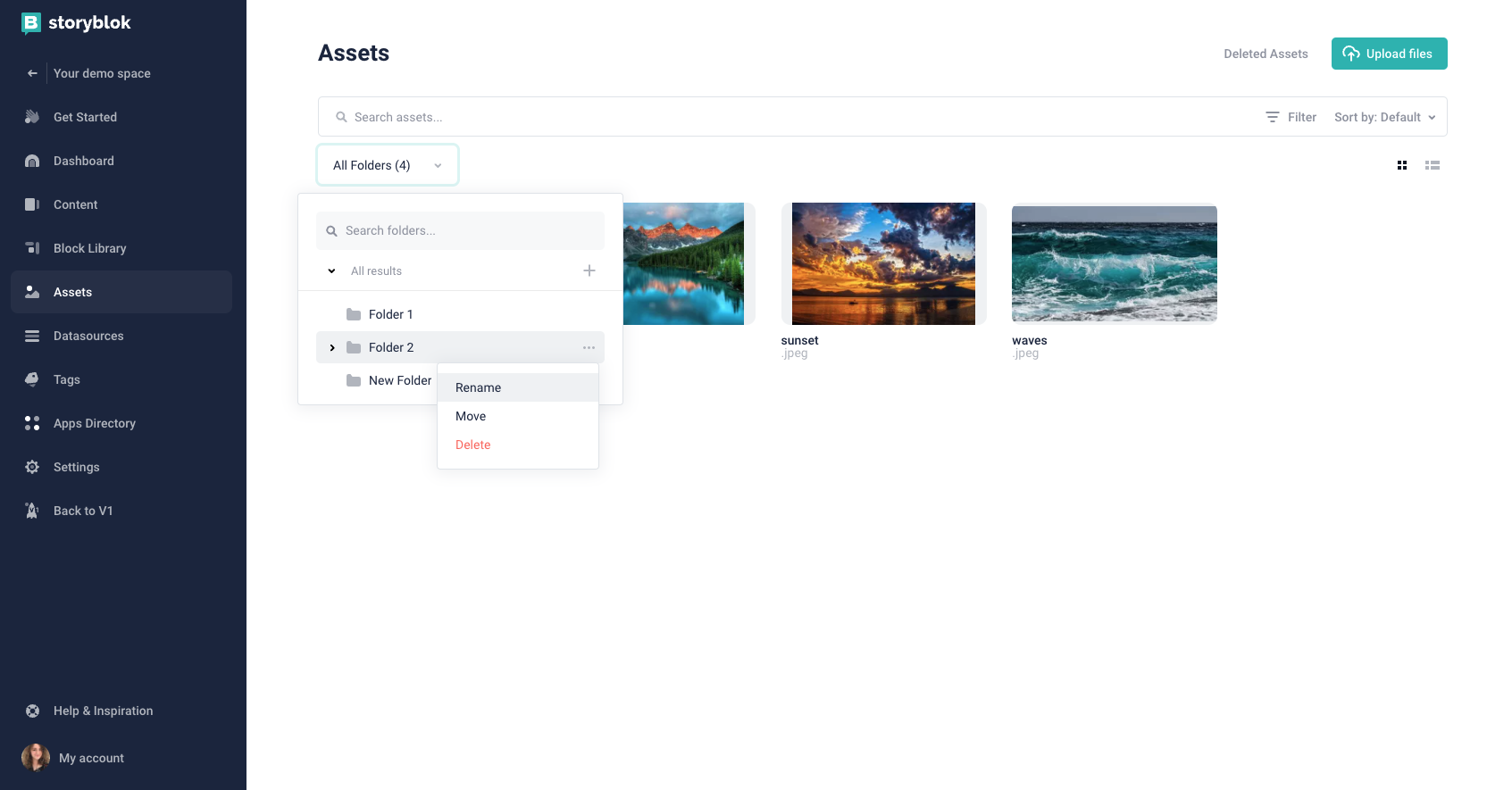Click the Assets icon in sidebar
Image resolution: width=1512 pixels, height=790 pixels.
point(32,292)
